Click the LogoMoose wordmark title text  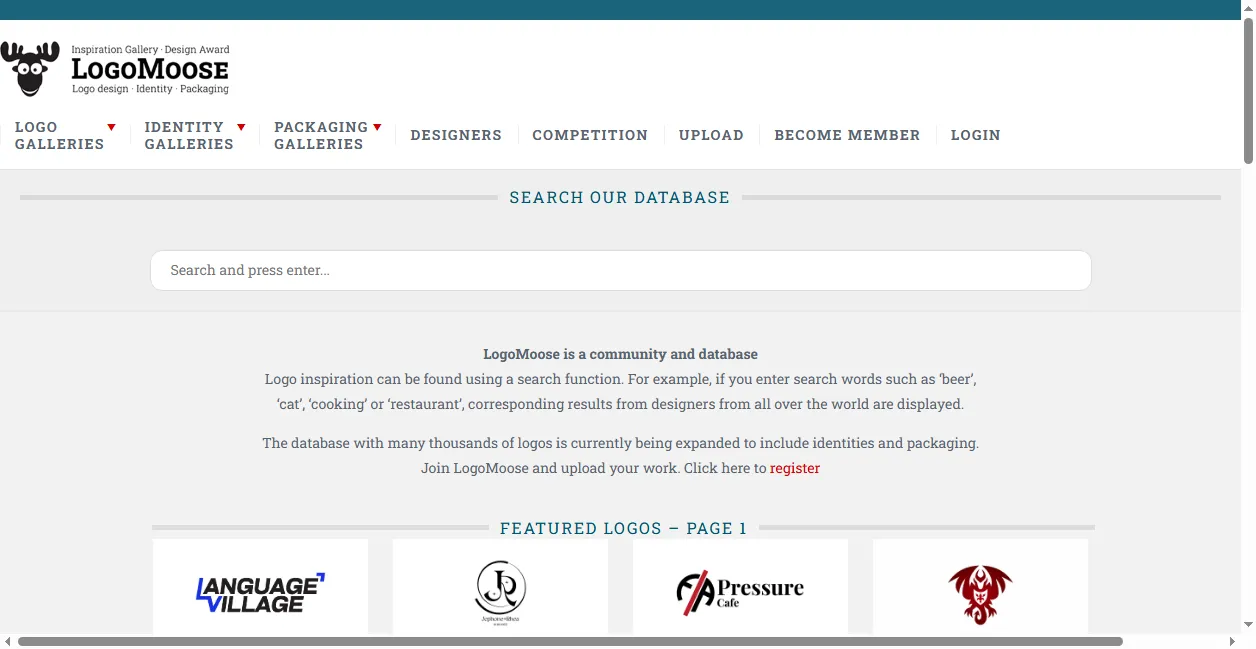[150, 70]
